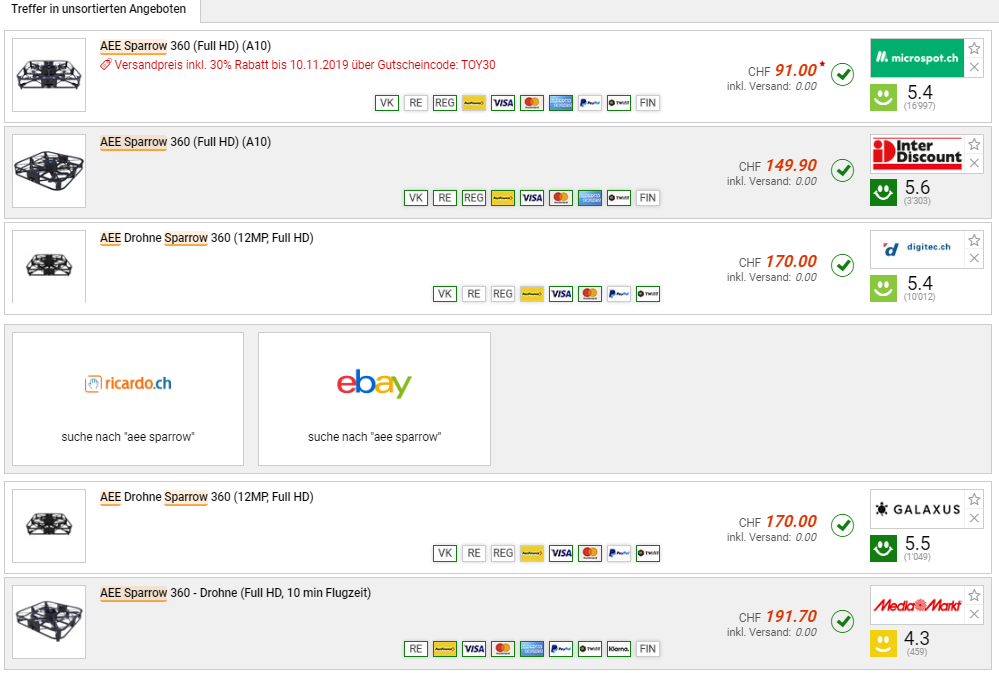
Task: Click the CHF 91.00 price on microspot offer
Action: (795, 71)
